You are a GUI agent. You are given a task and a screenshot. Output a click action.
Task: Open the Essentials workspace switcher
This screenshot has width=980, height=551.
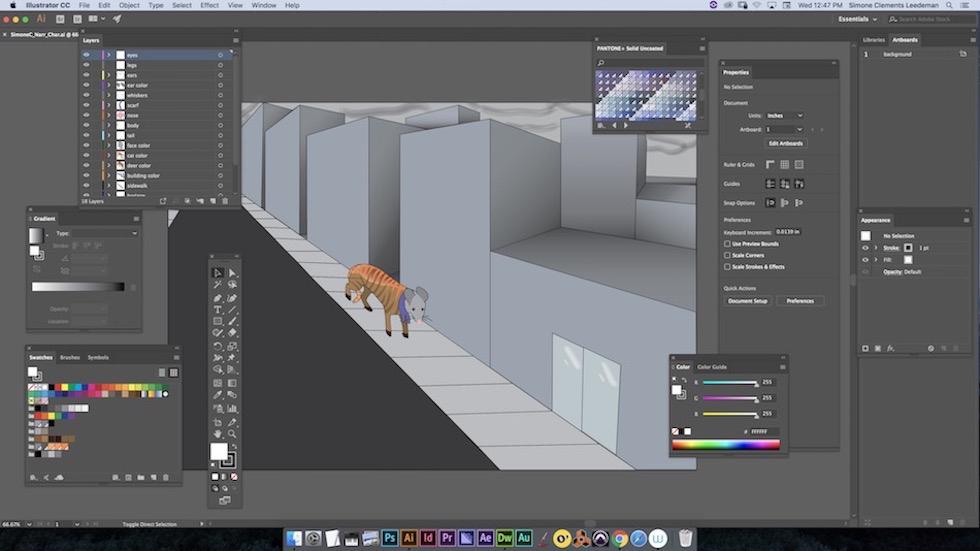(858, 19)
